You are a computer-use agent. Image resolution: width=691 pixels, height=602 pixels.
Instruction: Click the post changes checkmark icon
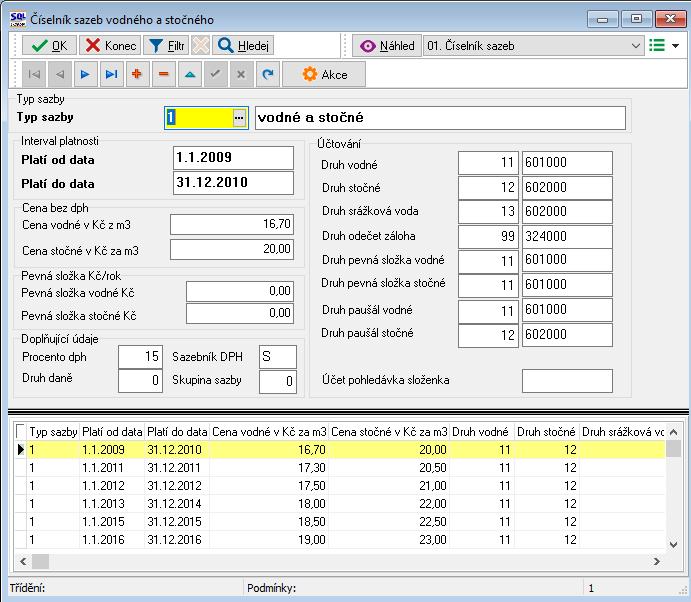215,74
